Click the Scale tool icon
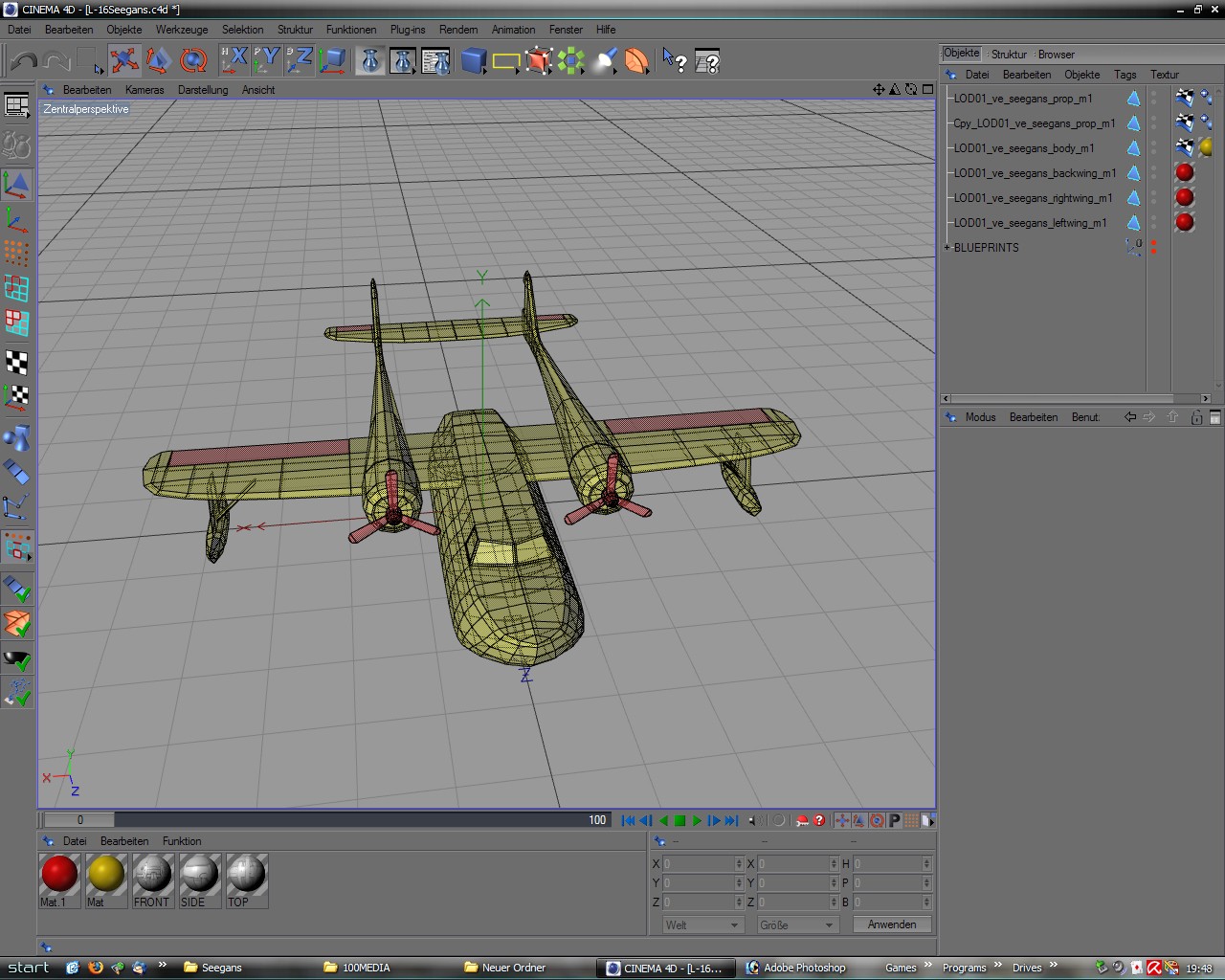Screen dimensions: 1225x980 (x=159, y=61)
